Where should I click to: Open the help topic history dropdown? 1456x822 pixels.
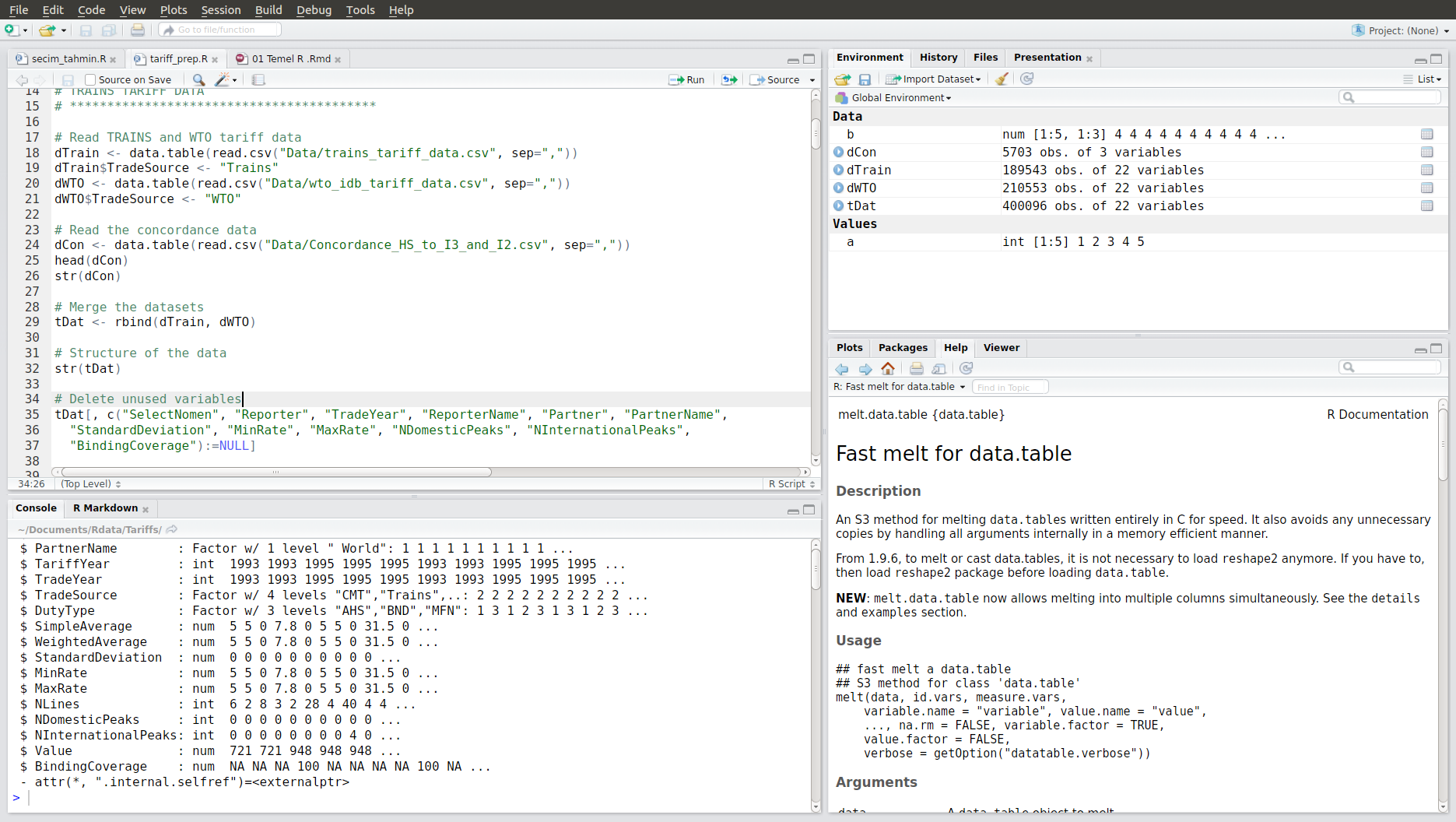(899, 387)
